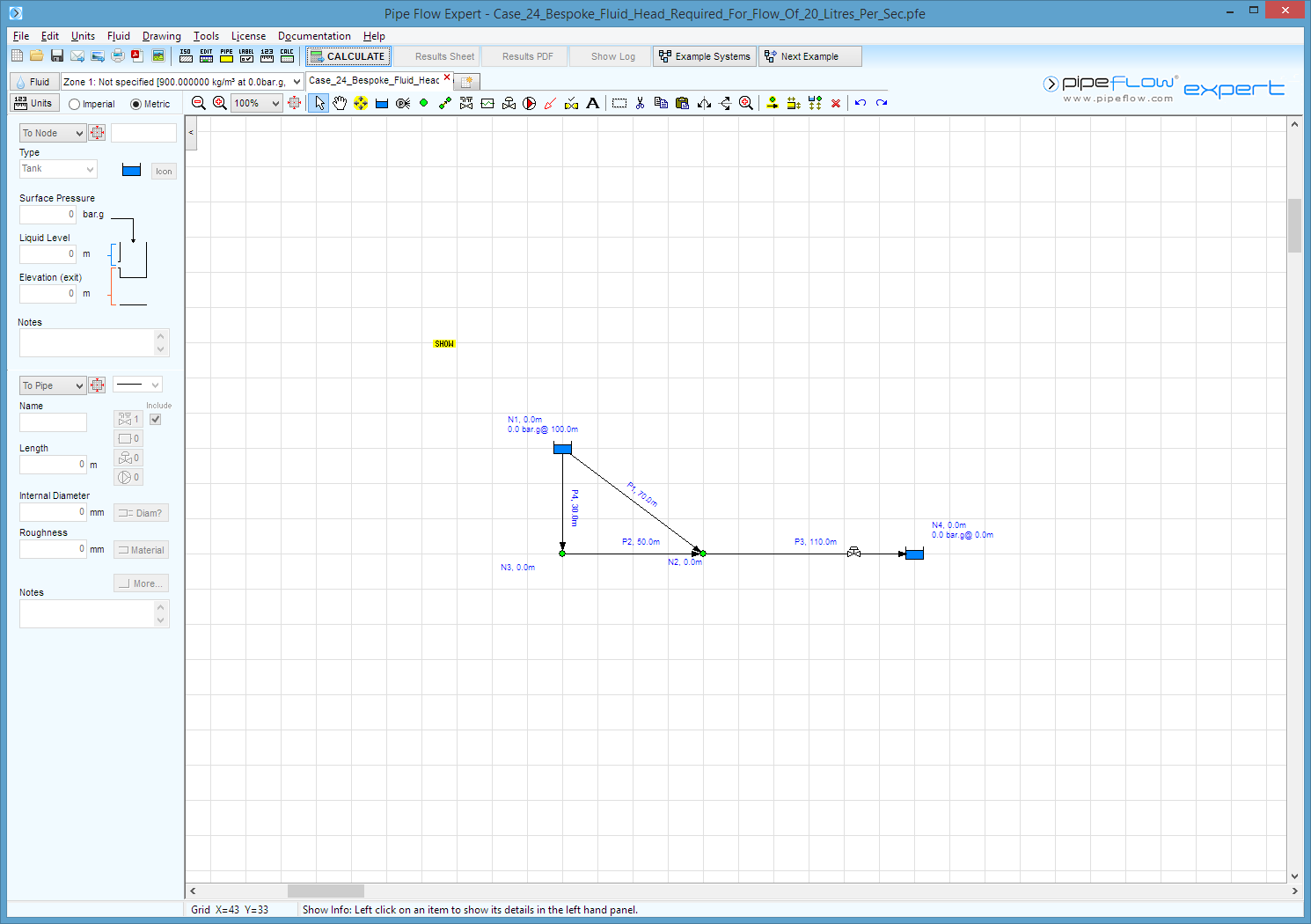Select the Metric units radio button
1311x924 pixels.
point(135,104)
